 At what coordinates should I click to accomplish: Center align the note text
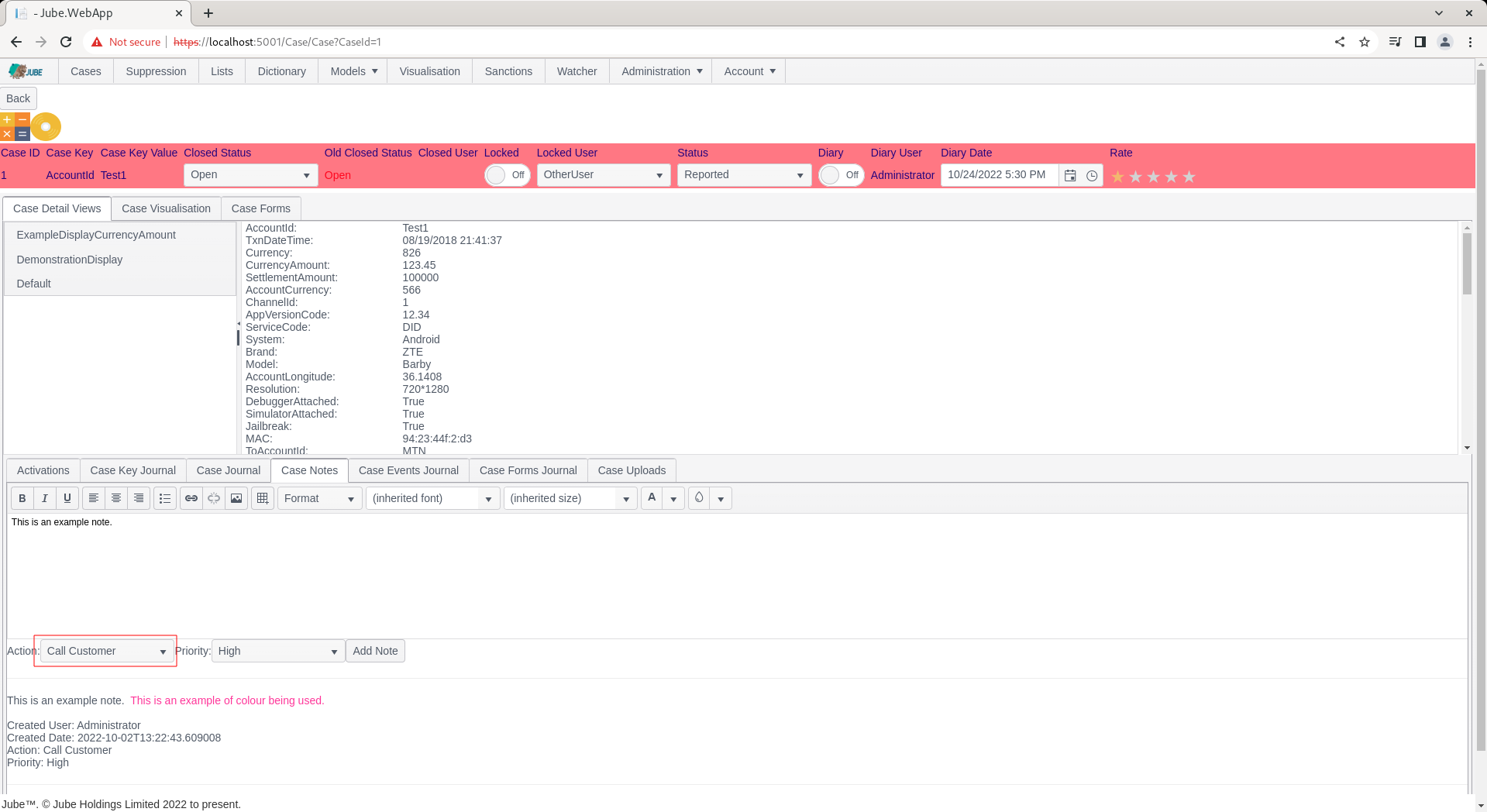[x=116, y=498]
